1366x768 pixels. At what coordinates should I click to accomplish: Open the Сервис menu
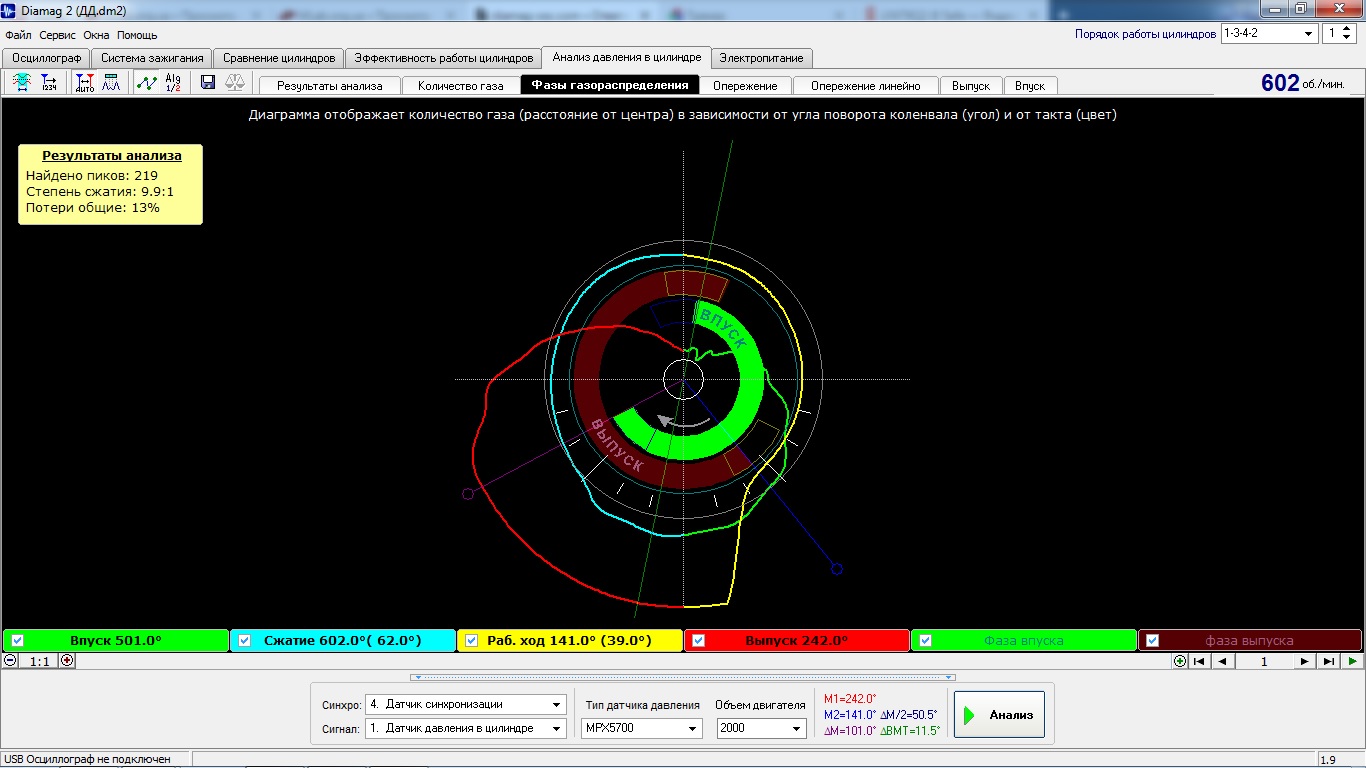point(58,35)
